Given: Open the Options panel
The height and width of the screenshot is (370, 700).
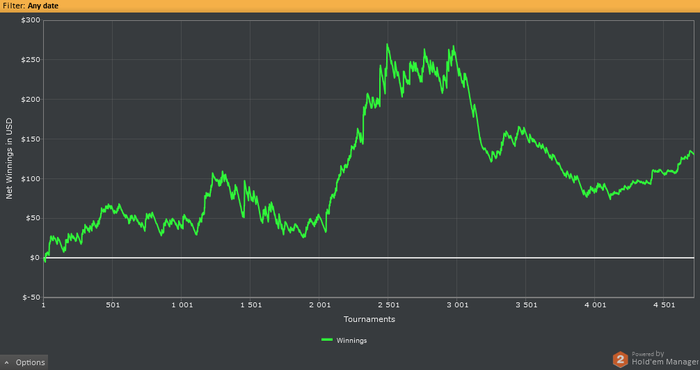Looking at the screenshot, I should coord(24,362).
